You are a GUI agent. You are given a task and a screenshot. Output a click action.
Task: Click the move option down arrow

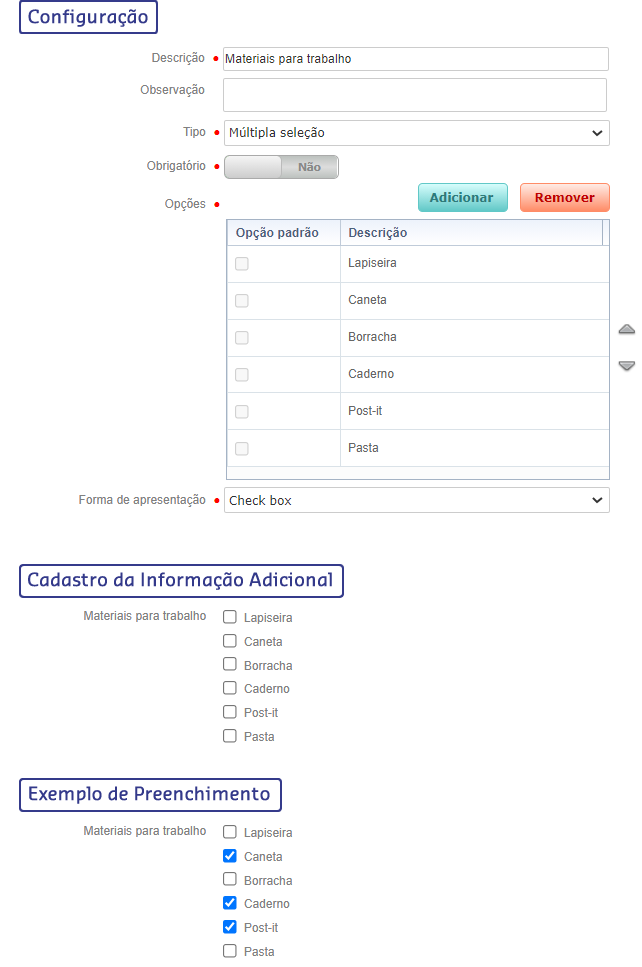(x=626, y=366)
